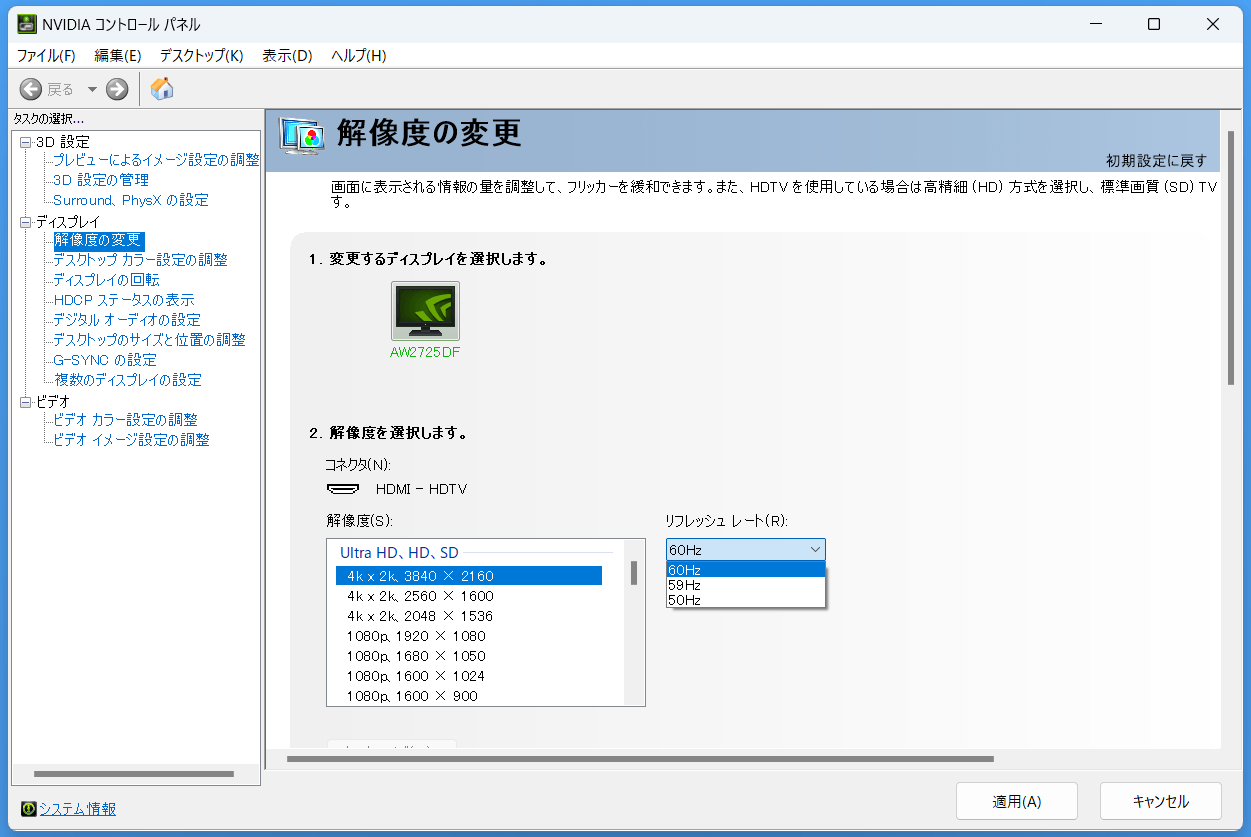Click the Back arrow icon
This screenshot has width=1251, height=837.
31,89
